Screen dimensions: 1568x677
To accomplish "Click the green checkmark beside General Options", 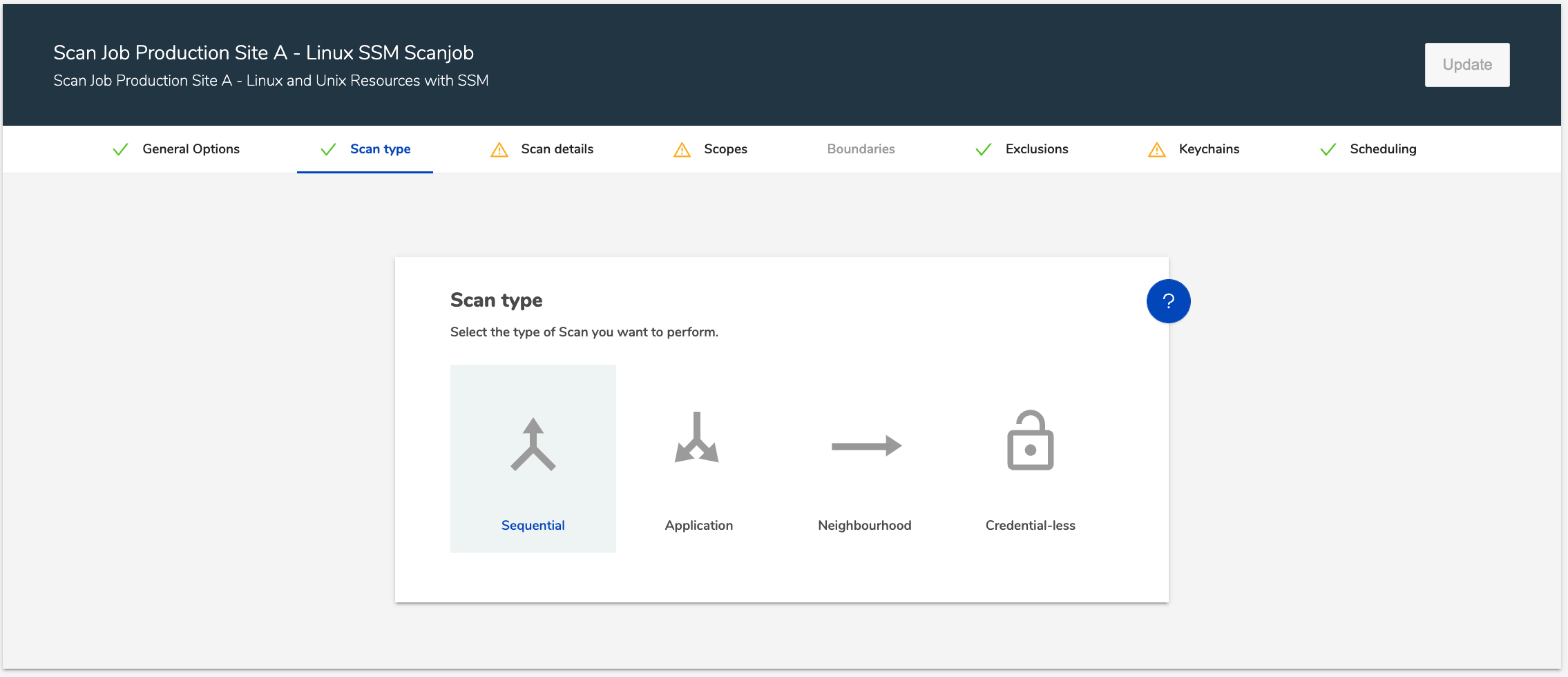I will [x=120, y=149].
